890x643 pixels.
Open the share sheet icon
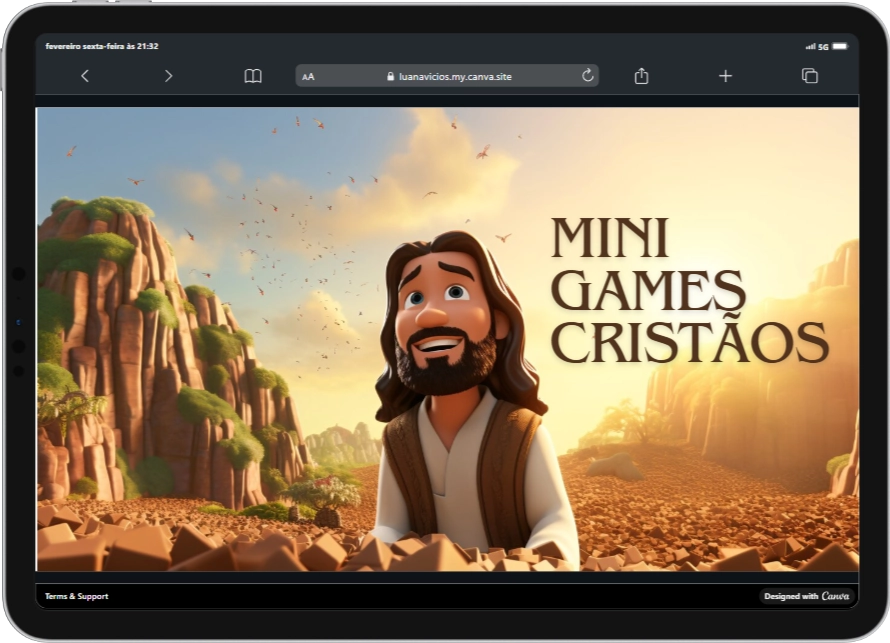[x=641, y=76]
